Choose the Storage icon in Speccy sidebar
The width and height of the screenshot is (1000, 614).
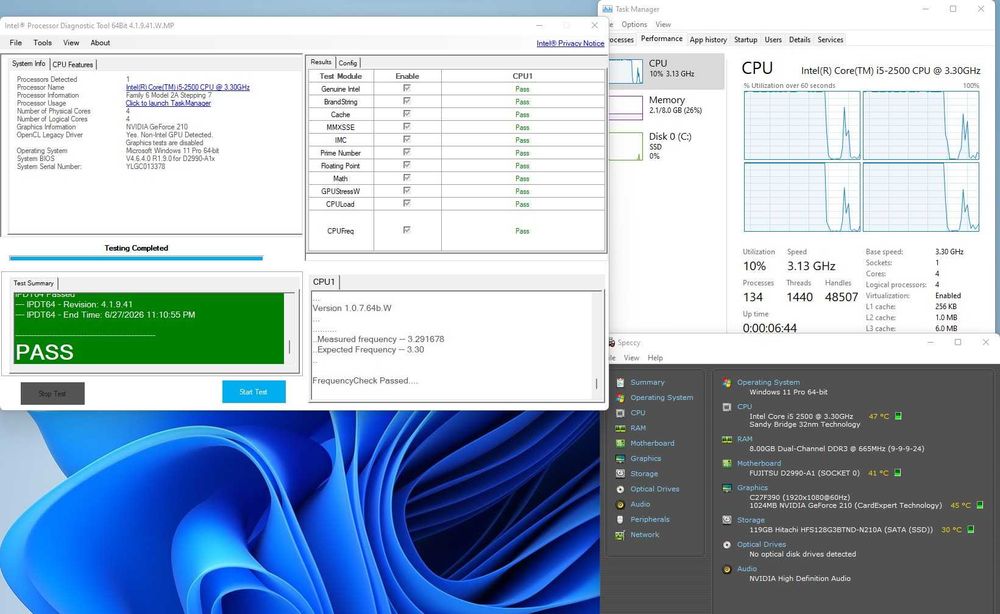coord(620,474)
